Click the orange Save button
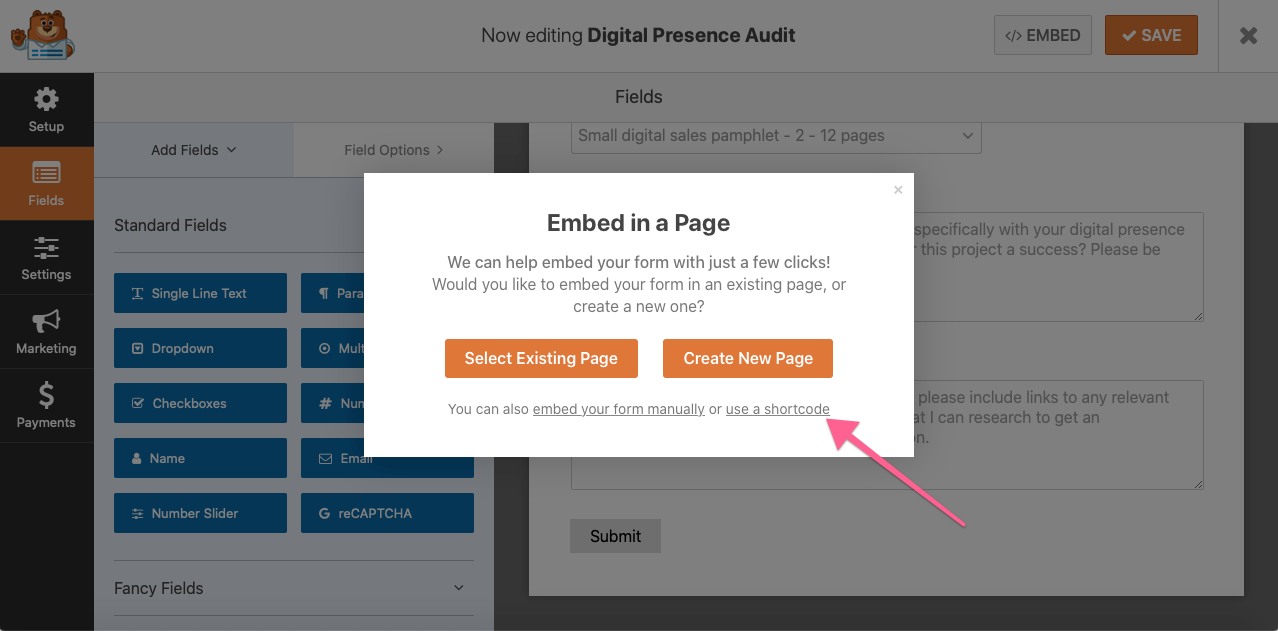This screenshot has height=631, width=1278. [1151, 35]
